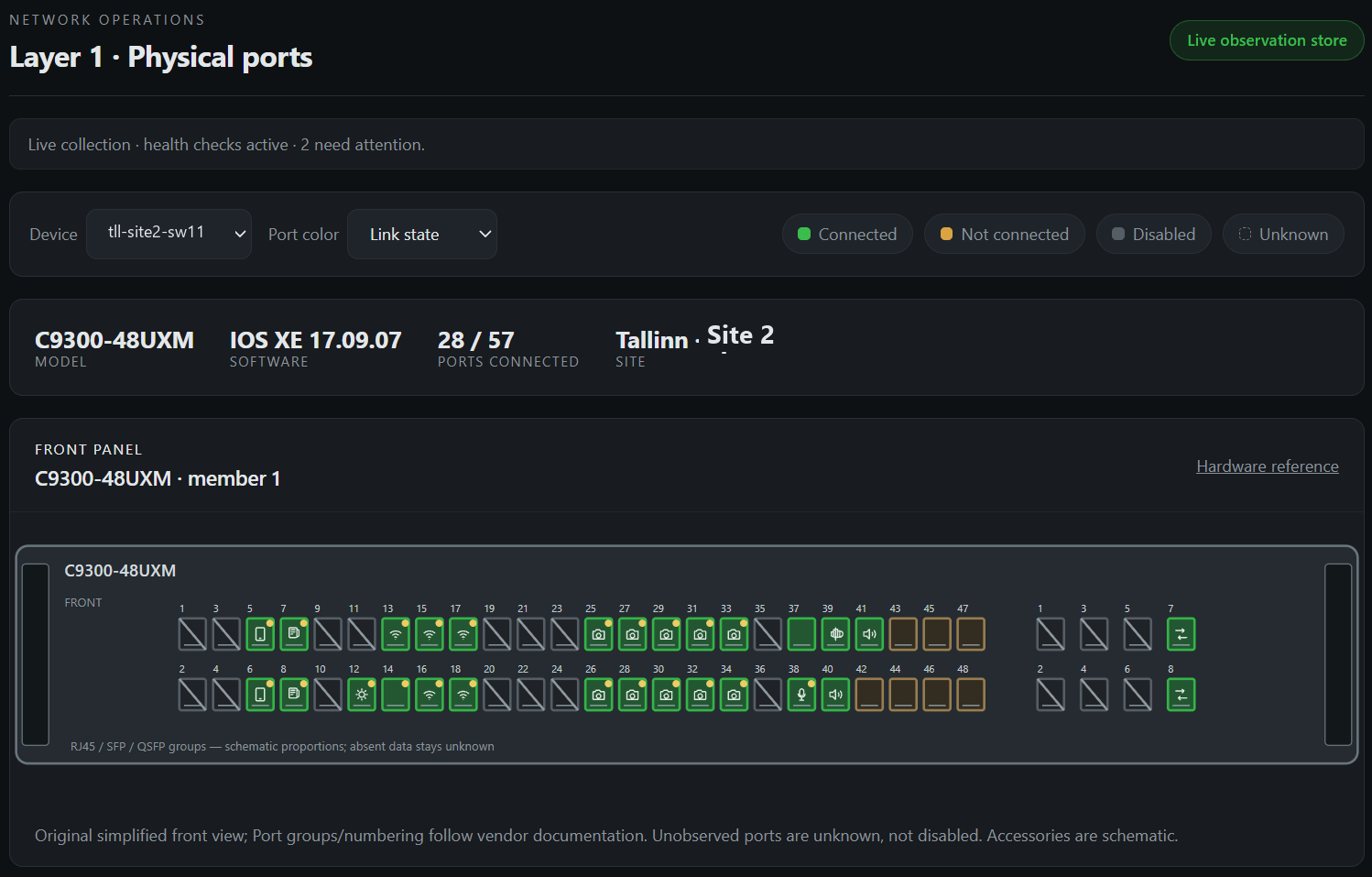Click the IOS XE 17.09.07 software value
The width and height of the screenshot is (1372, 877).
[316, 340]
